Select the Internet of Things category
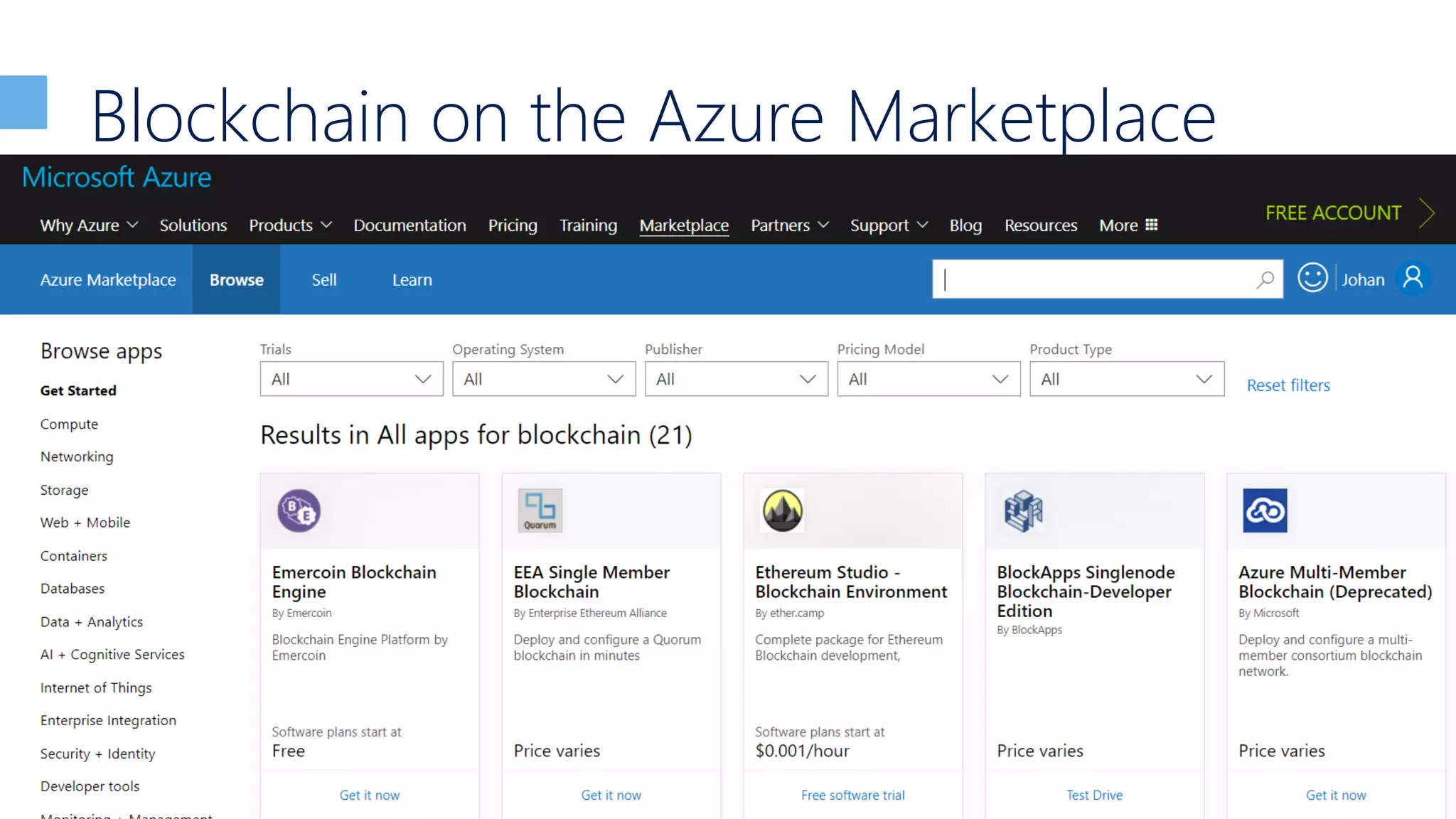 point(96,687)
